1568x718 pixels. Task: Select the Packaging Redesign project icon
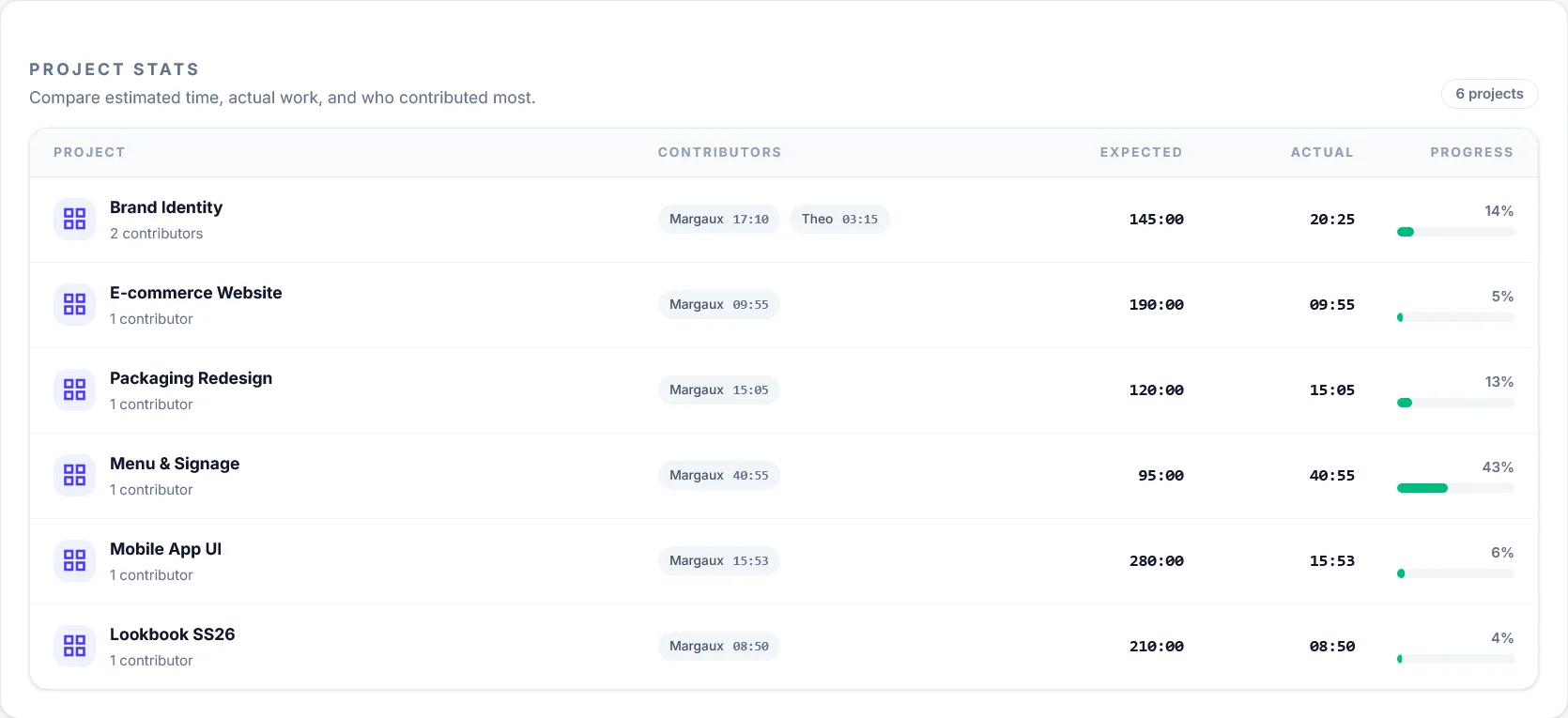coord(74,390)
